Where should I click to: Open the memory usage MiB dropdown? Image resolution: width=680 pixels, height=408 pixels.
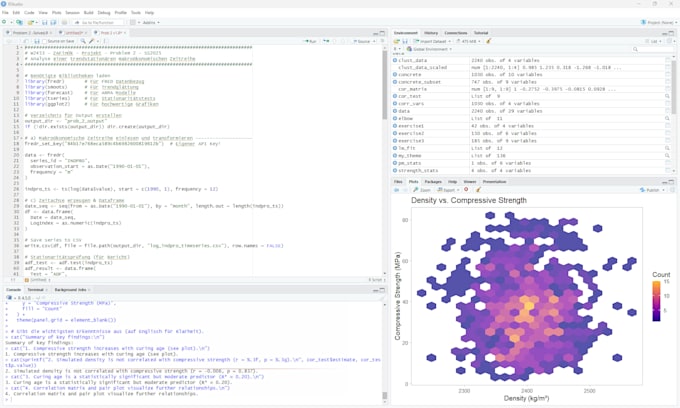[469, 41]
